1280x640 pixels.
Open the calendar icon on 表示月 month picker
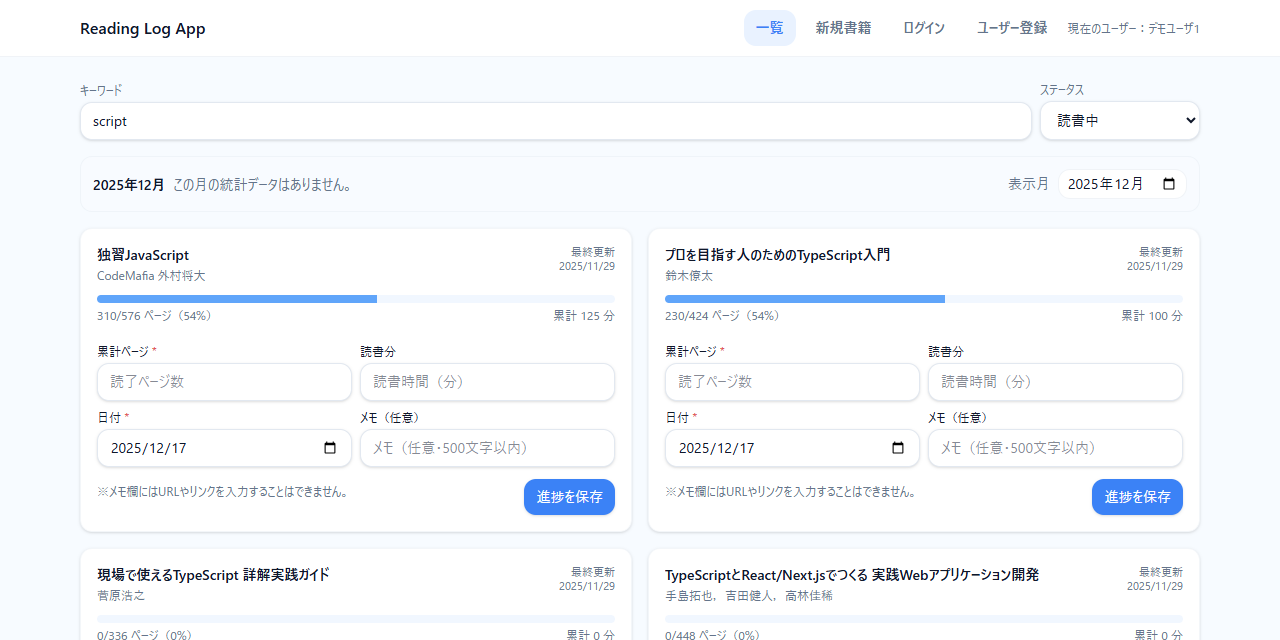1170,183
